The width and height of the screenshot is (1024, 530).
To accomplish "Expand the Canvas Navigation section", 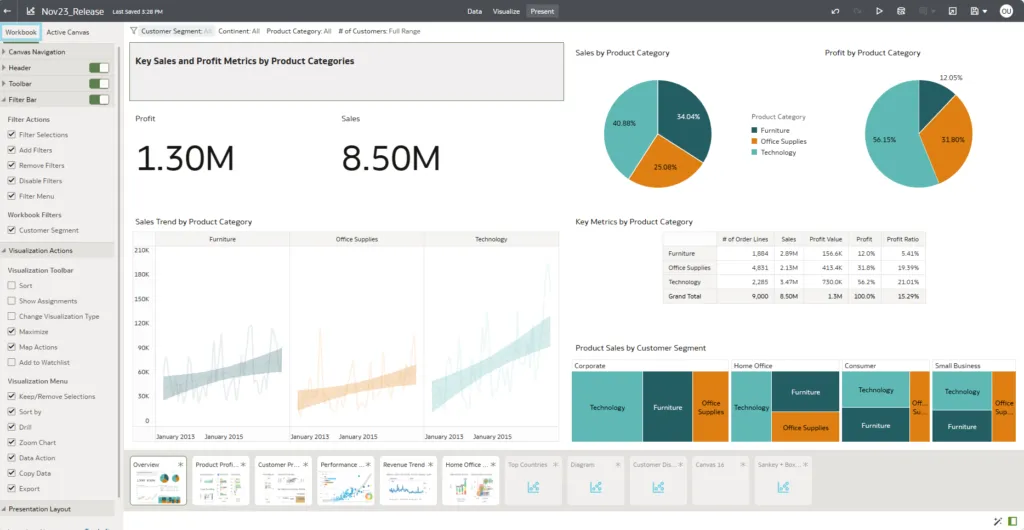I will point(4,52).
